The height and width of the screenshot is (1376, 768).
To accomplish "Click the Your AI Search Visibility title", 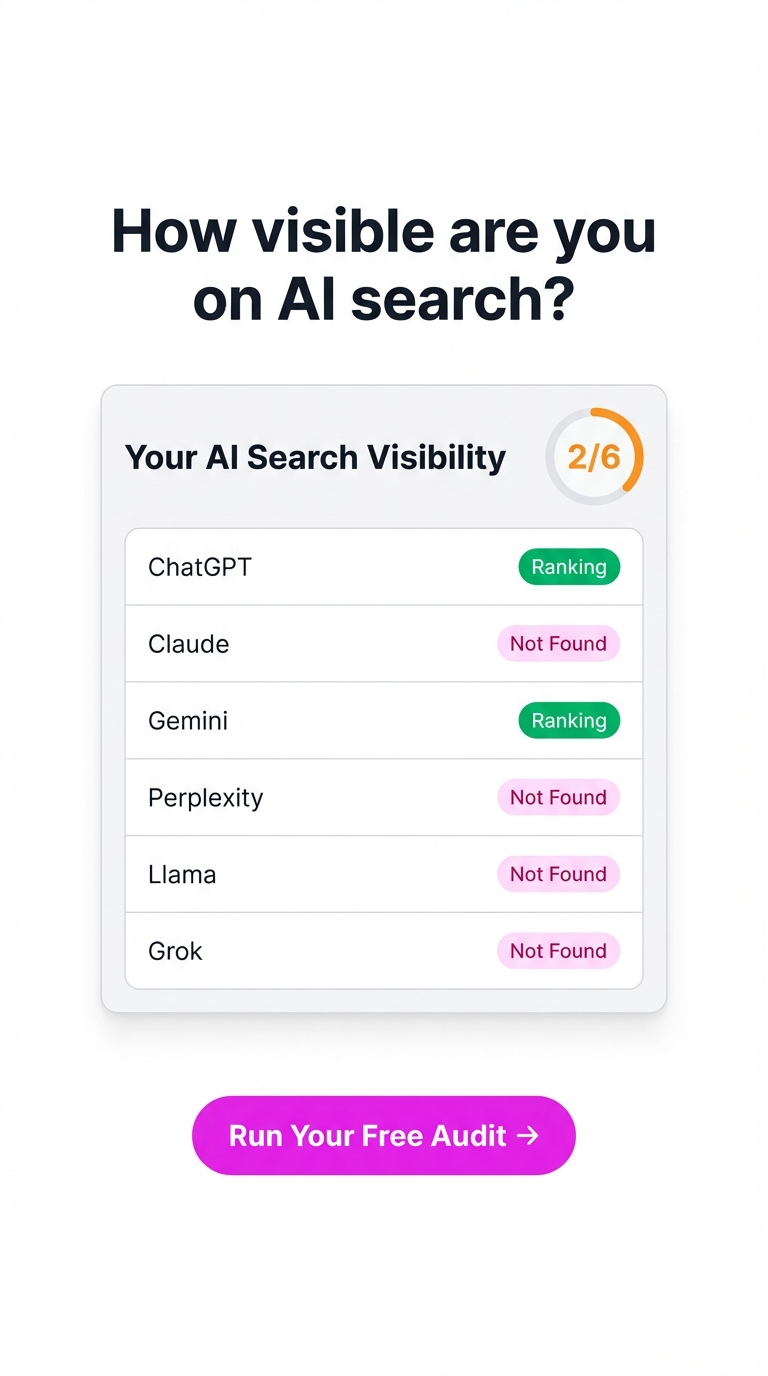I will point(315,457).
